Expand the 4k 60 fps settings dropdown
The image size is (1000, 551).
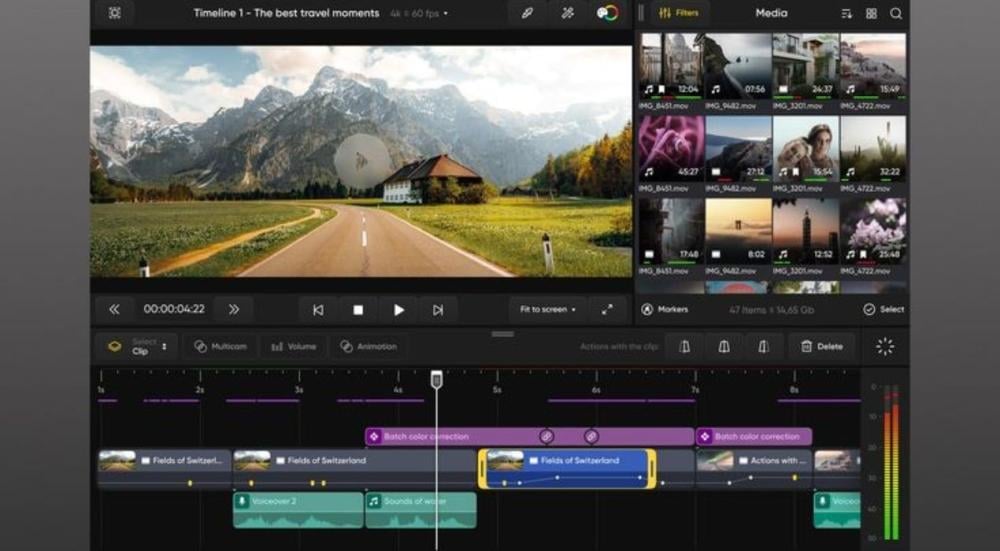pos(418,14)
